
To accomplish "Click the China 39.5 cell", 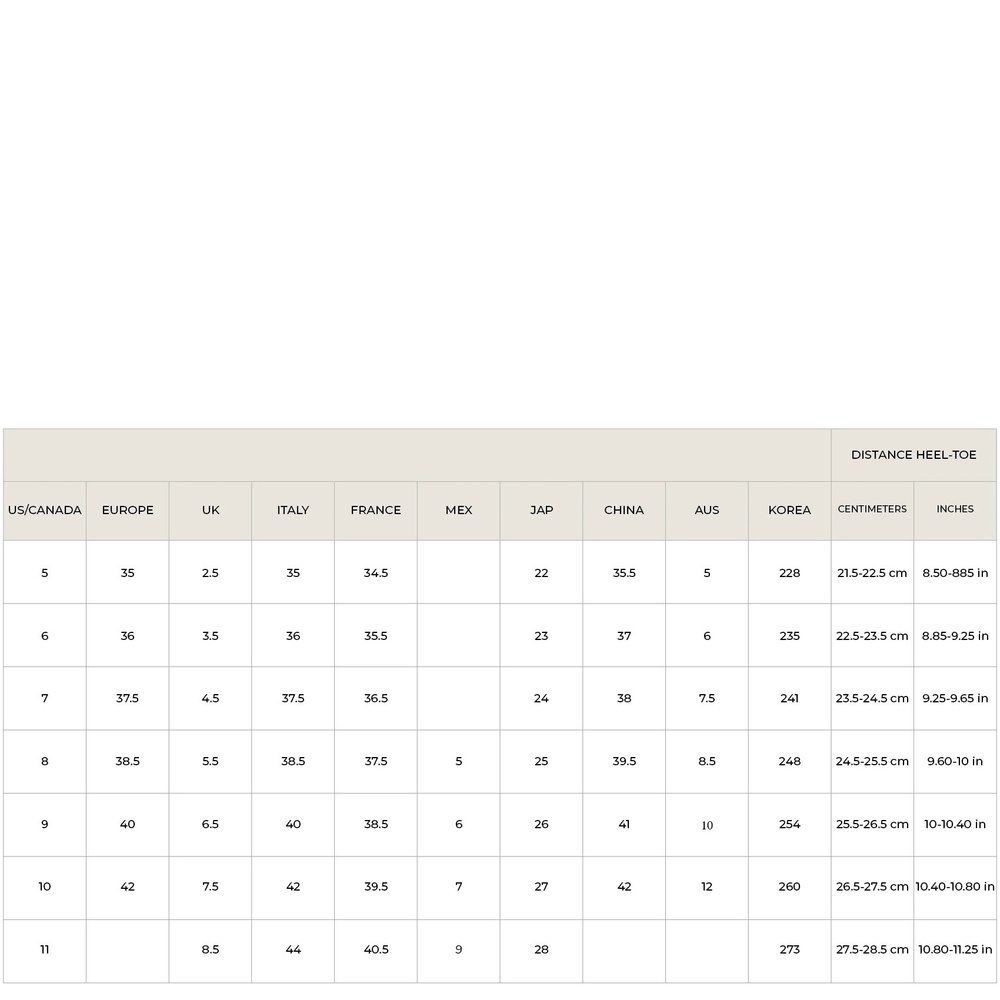I will coord(624,761).
